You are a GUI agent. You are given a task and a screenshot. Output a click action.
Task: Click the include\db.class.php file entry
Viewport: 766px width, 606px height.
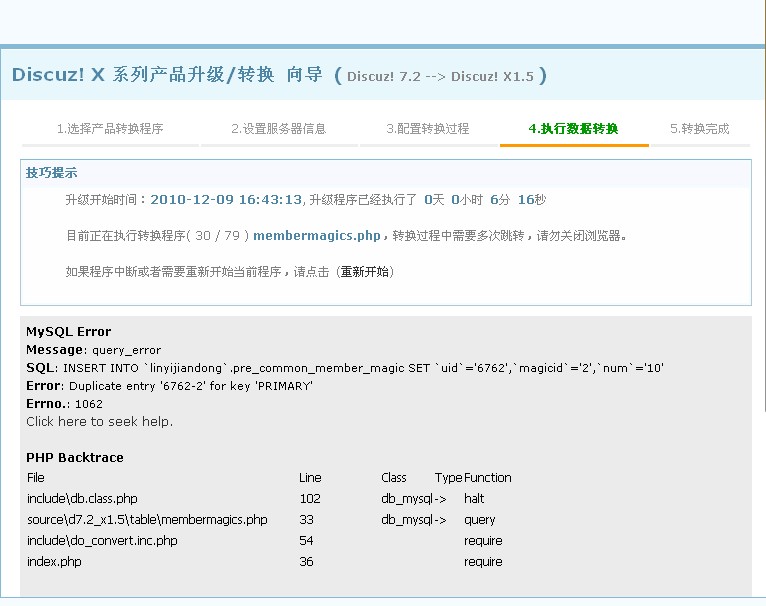point(82,498)
